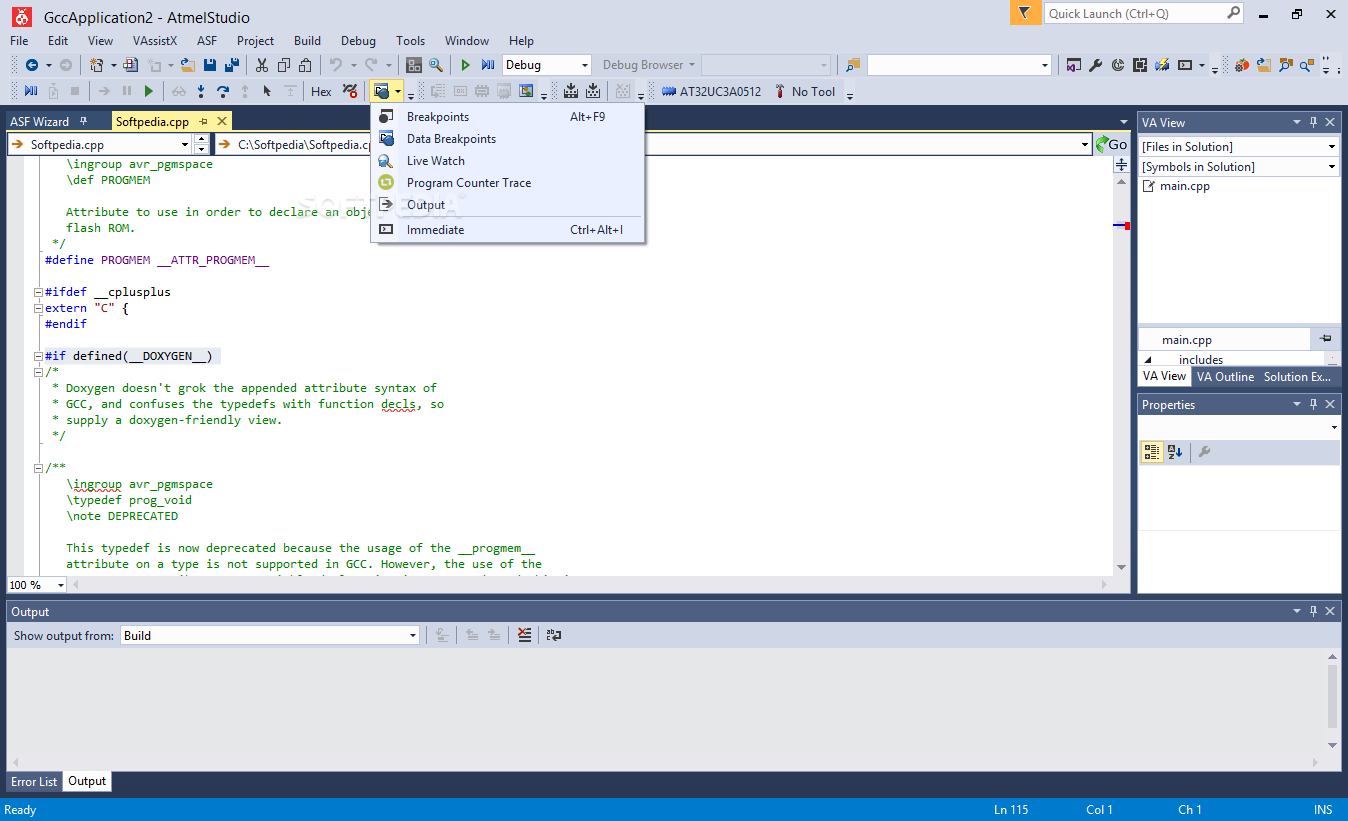Click the Output panel vertical scrollbar

[1332, 698]
